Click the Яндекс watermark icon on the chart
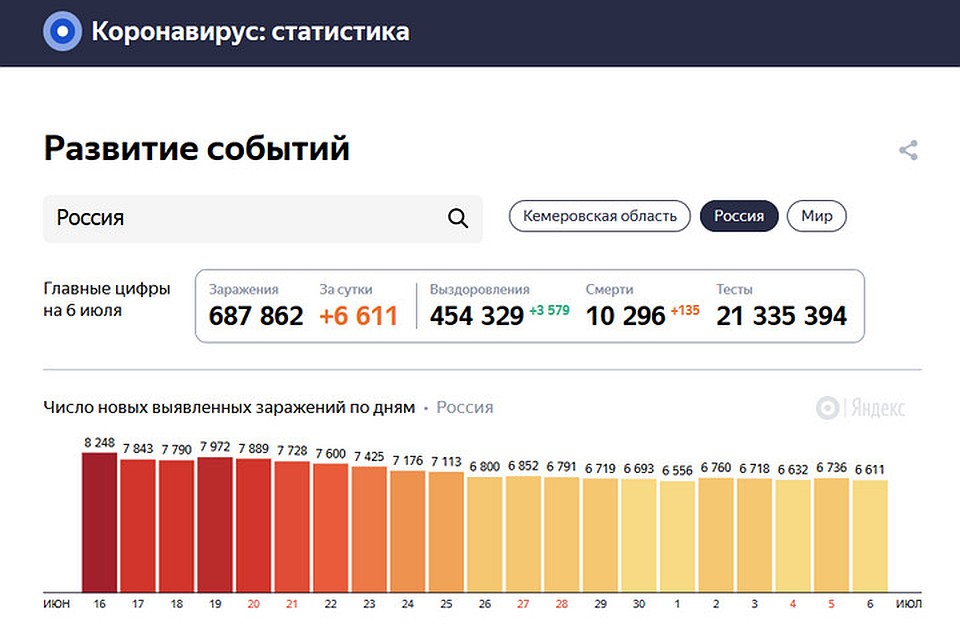This screenshot has height=633, width=960. click(827, 407)
